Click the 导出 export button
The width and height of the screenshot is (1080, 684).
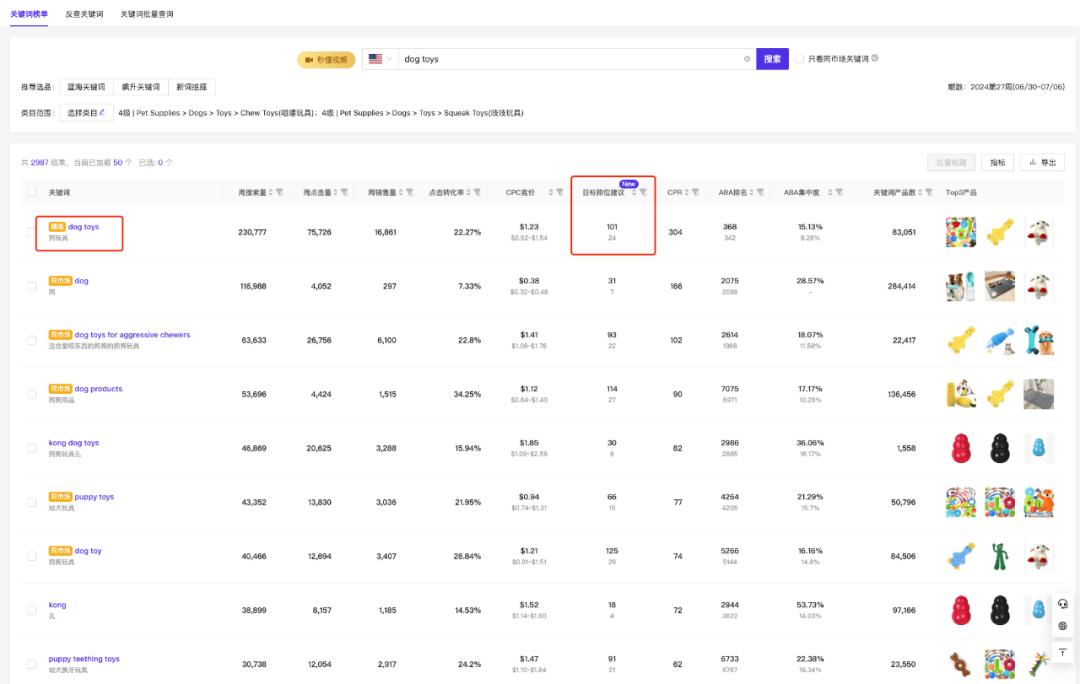(x=1042, y=163)
